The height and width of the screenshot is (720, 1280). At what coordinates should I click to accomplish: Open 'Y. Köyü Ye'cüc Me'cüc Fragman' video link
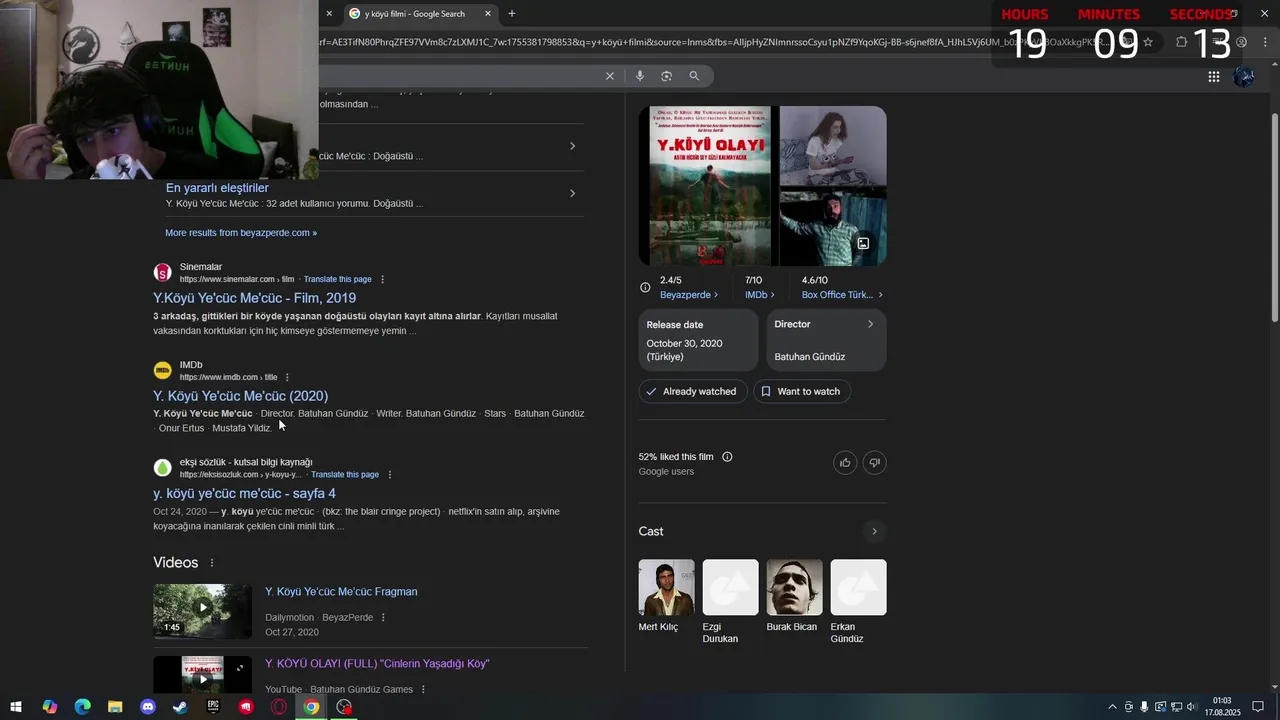coord(341,592)
